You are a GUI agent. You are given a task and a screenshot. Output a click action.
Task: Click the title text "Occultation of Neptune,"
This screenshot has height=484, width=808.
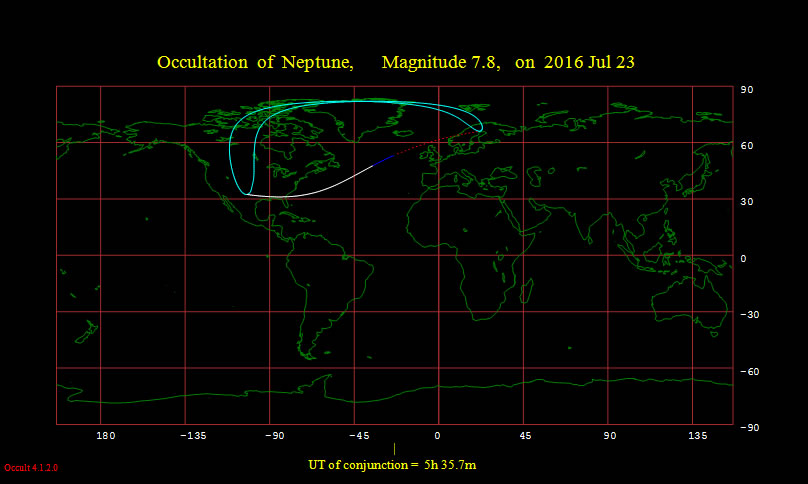point(255,62)
